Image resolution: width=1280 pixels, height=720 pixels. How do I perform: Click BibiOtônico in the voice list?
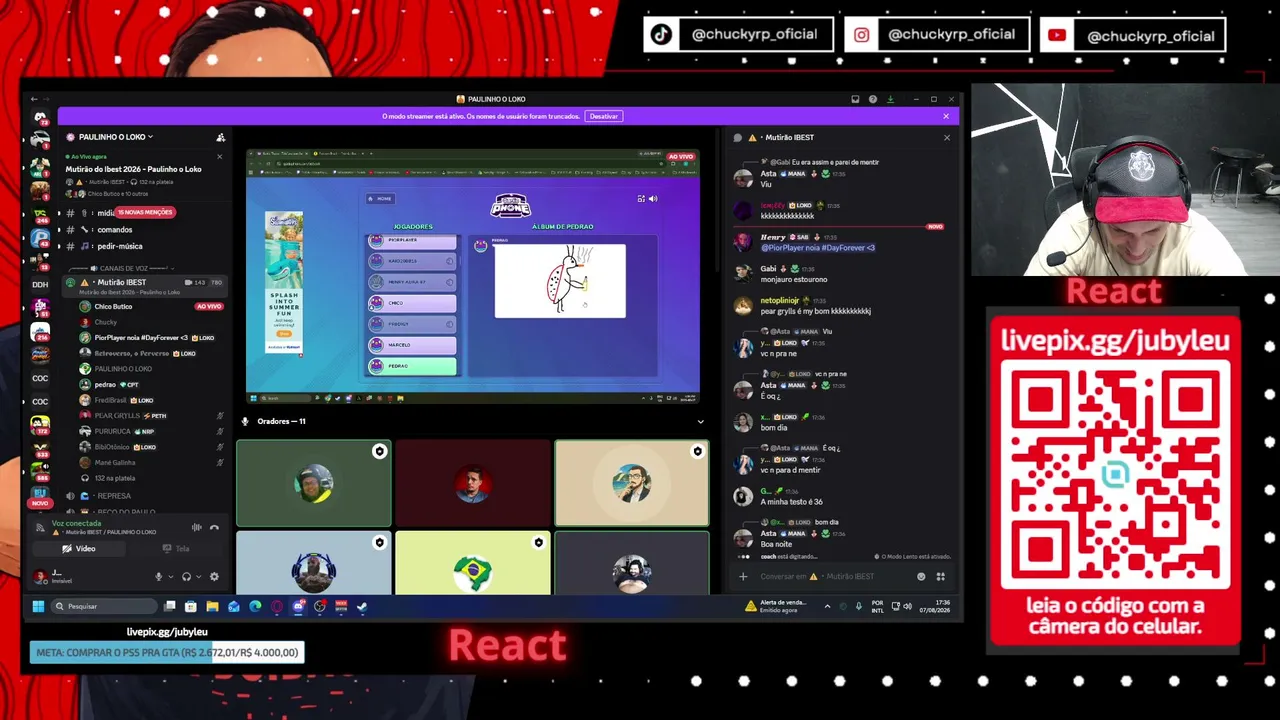coord(112,447)
